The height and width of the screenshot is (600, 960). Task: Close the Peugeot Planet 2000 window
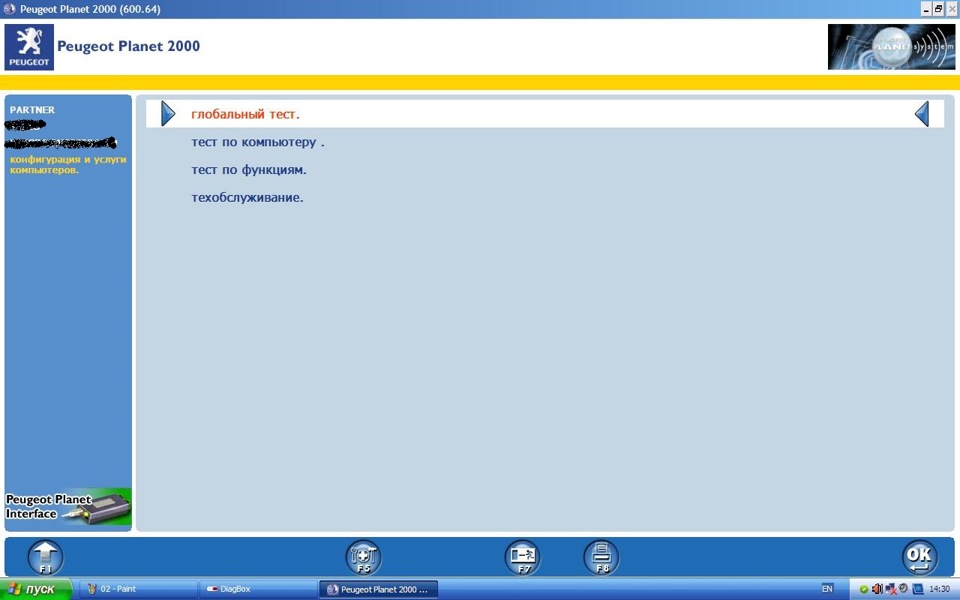(952, 9)
